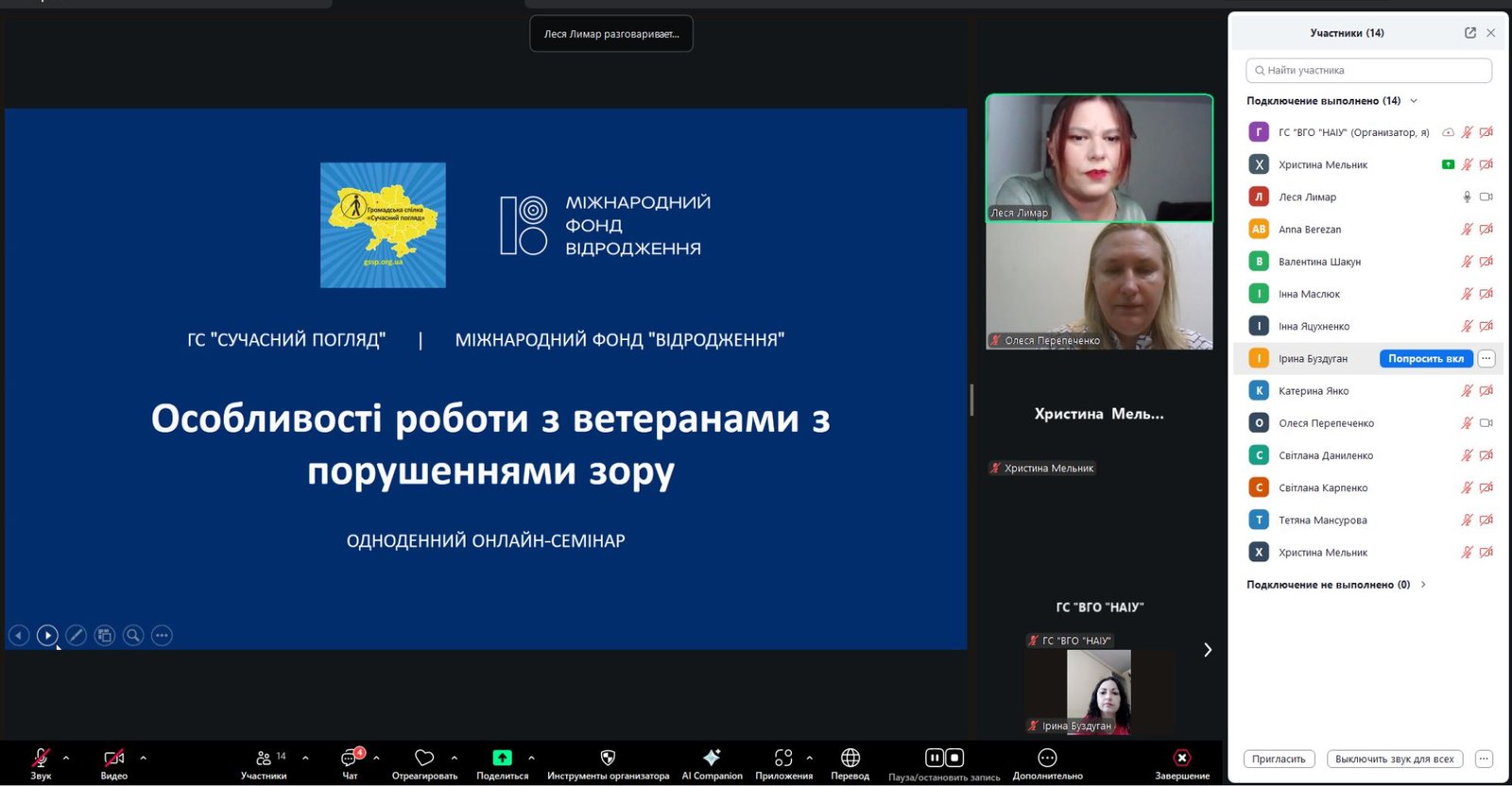Pop out the participants panel

coord(1469,33)
